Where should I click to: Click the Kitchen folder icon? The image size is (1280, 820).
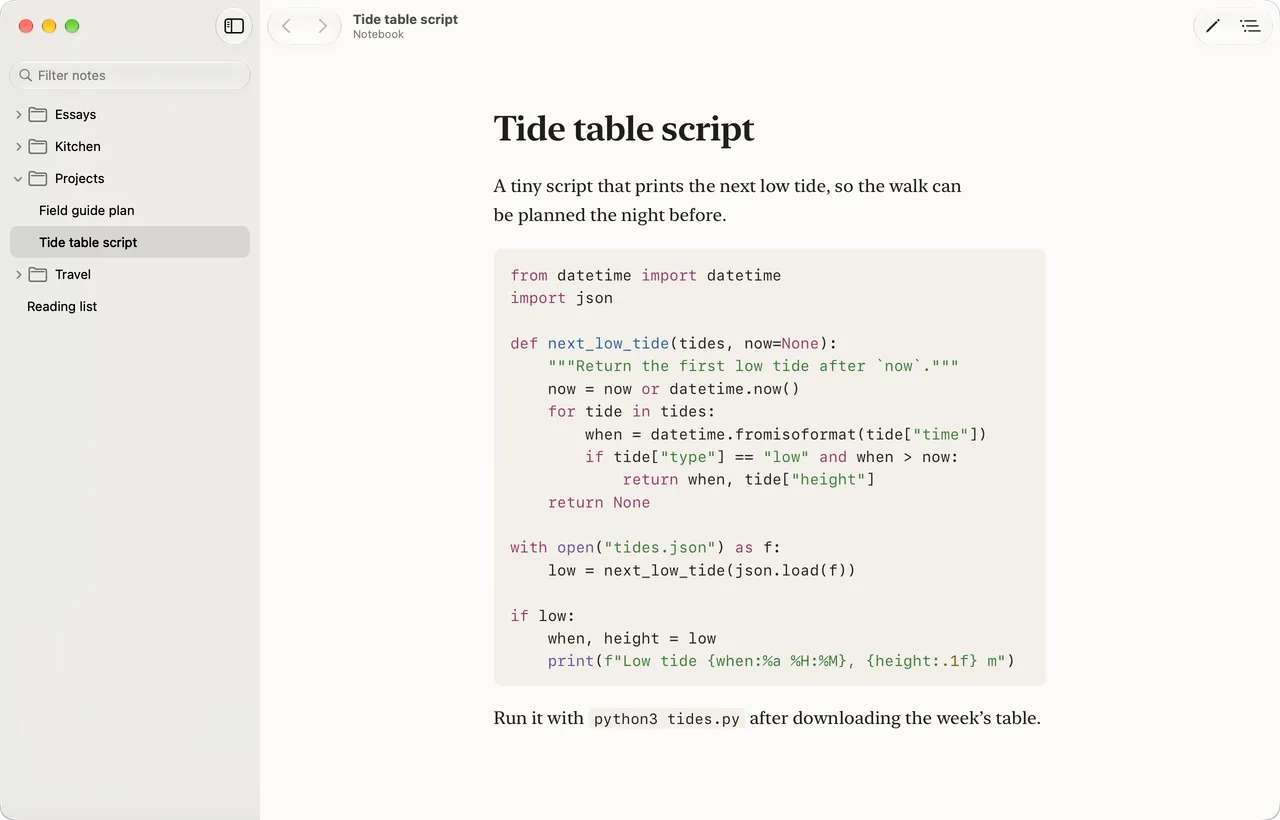tap(38, 146)
